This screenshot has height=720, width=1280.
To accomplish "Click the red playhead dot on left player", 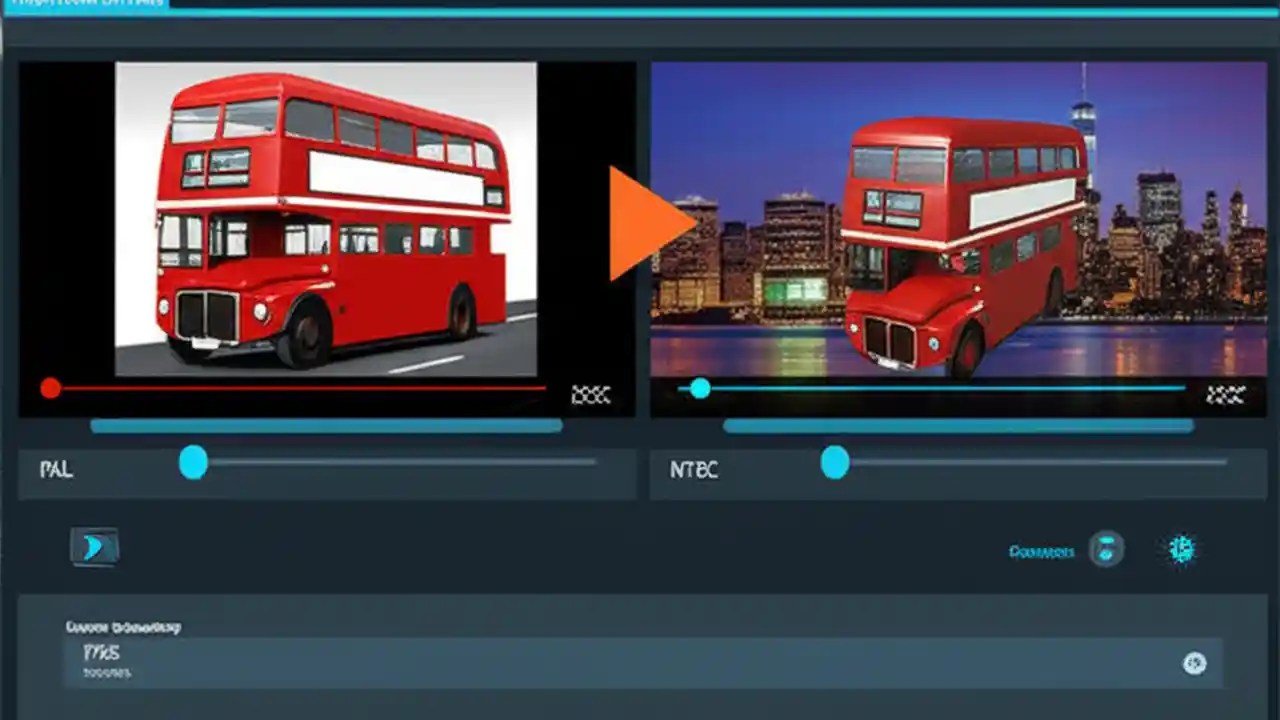I will pos(50,388).
